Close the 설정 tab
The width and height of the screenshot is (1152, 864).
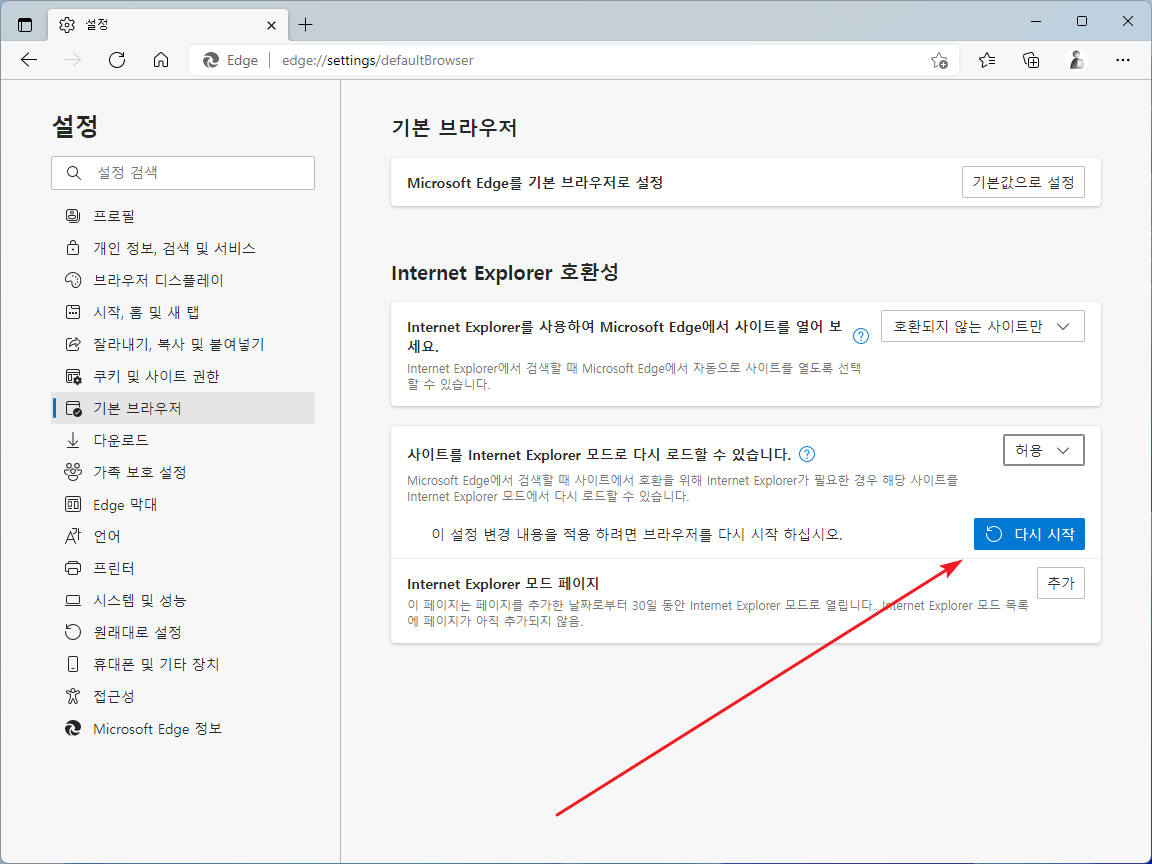(x=271, y=25)
